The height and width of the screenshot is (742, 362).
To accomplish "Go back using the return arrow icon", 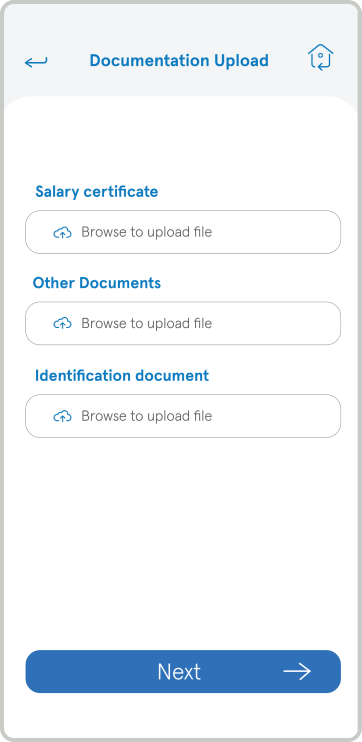I will pos(36,62).
